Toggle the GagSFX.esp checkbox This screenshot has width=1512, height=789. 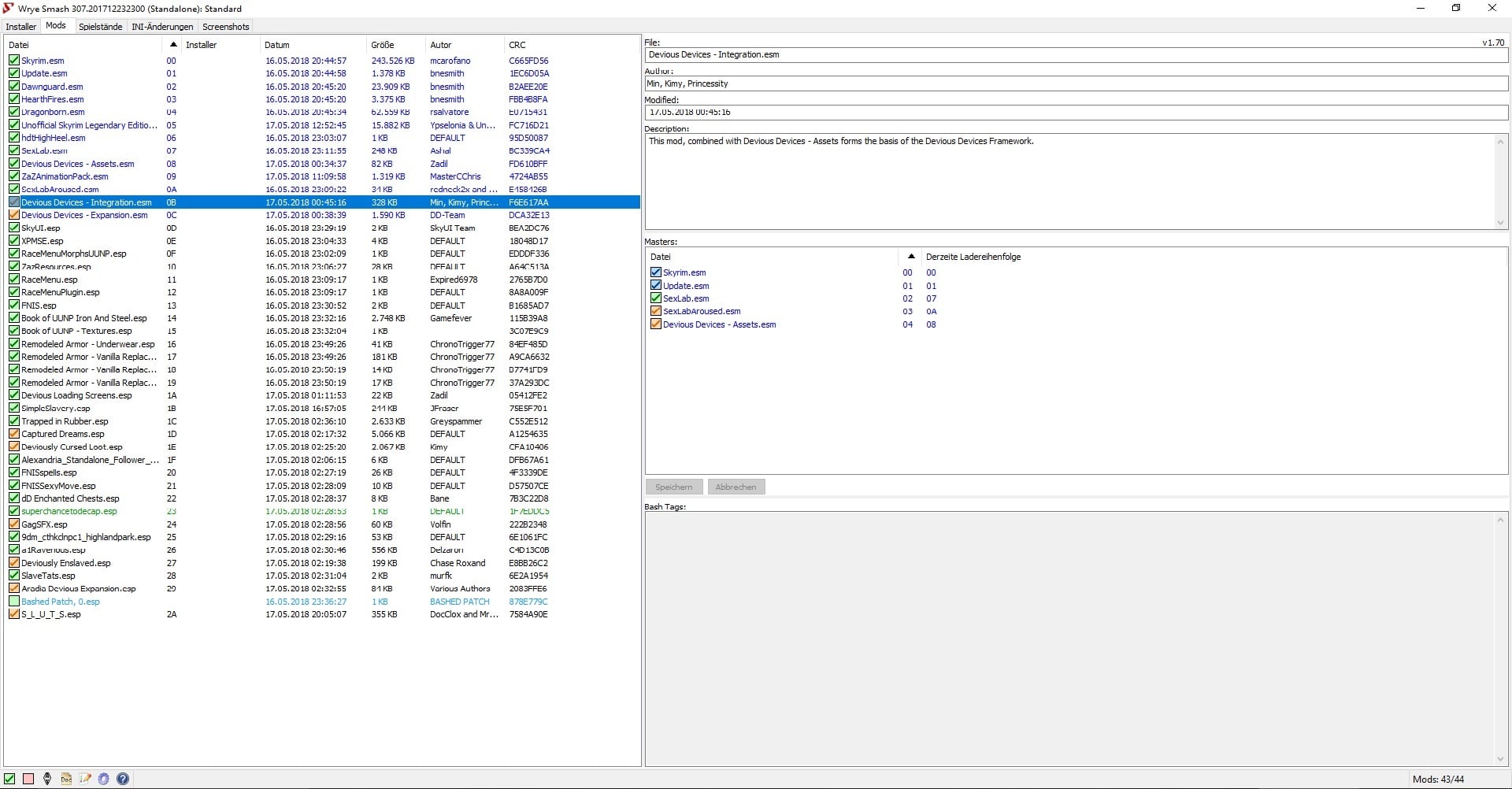pos(14,524)
